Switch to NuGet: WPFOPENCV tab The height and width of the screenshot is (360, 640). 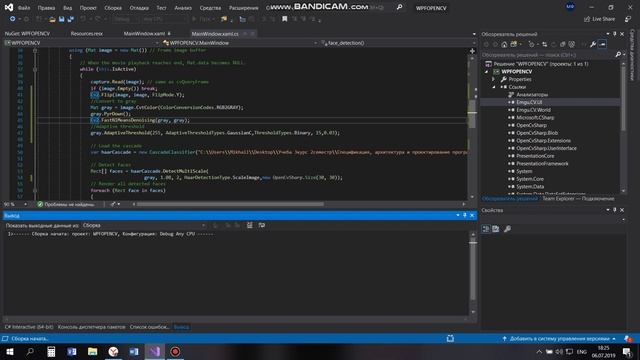click(x=27, y=33)
